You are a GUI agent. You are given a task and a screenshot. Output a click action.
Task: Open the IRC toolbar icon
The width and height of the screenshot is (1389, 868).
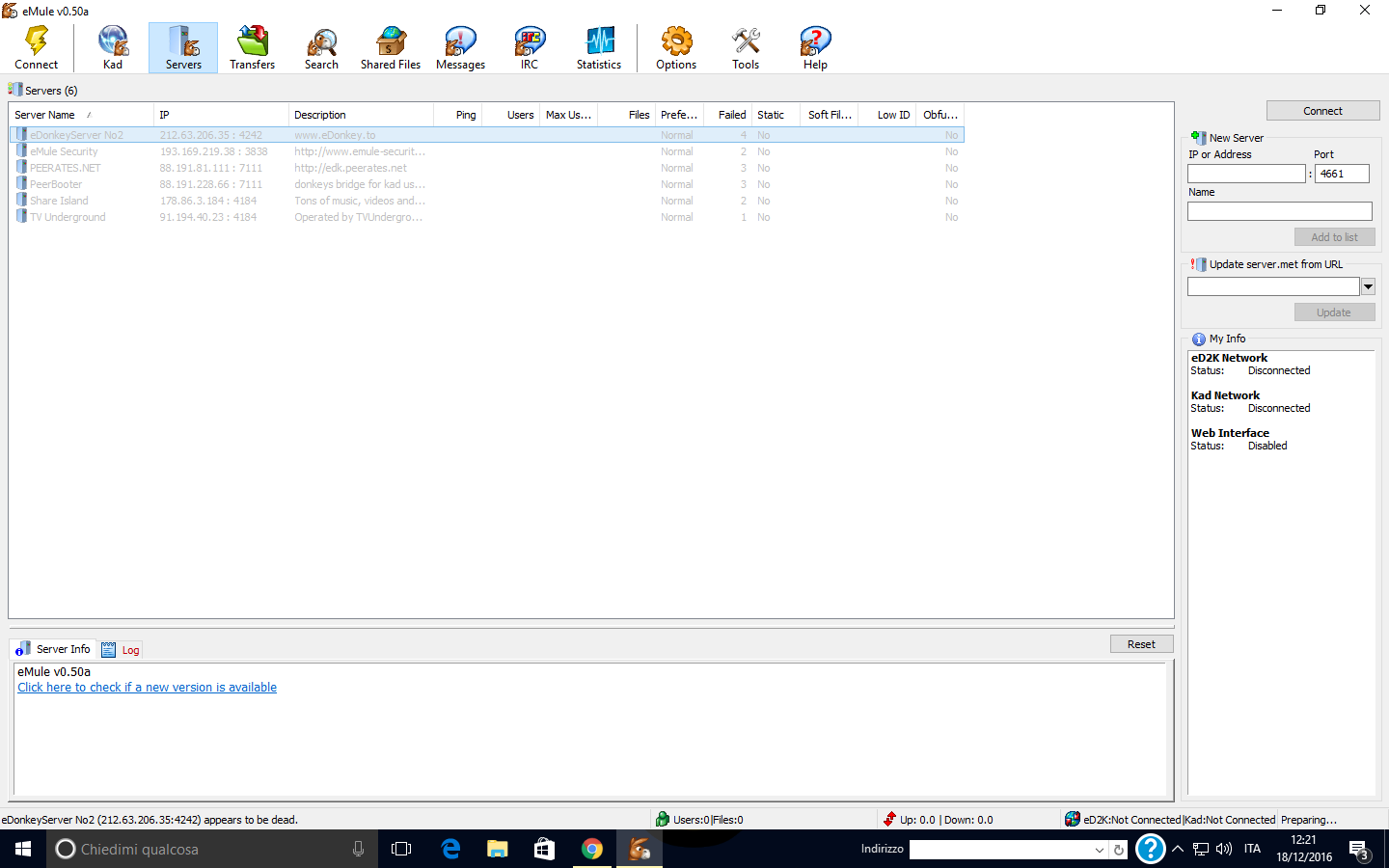[530, 41]
